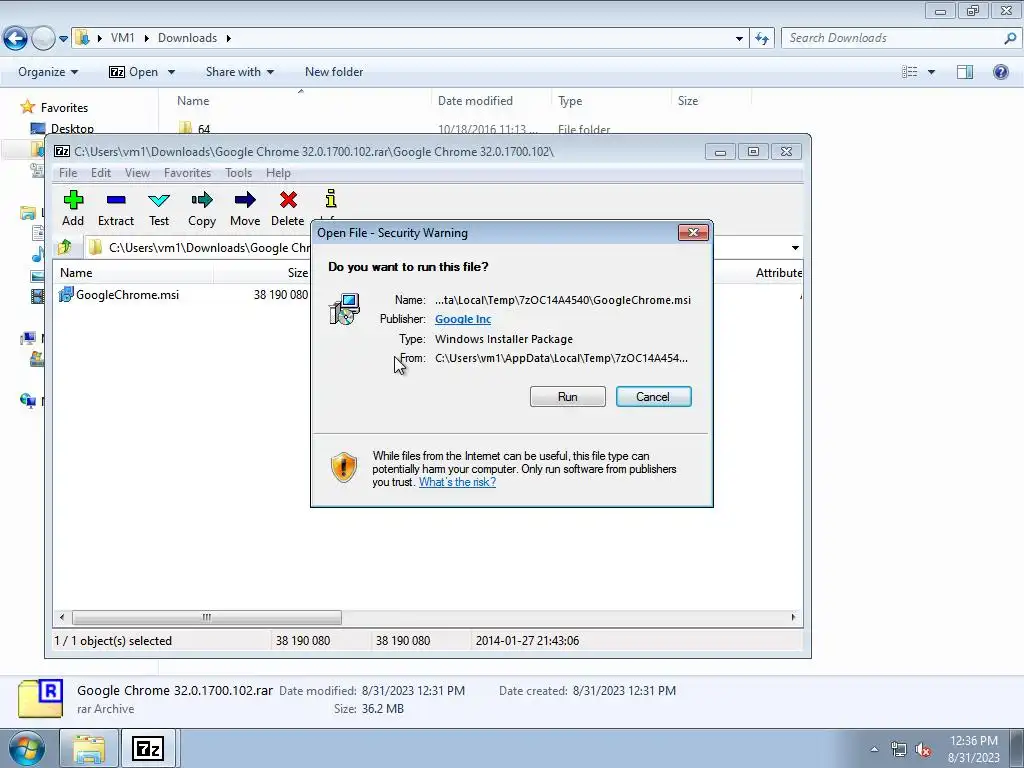Image resolution: width=1024 pixels, height=768 pixels.
Task: Click the installer package icon in dialog
Action: click(344, 310)
